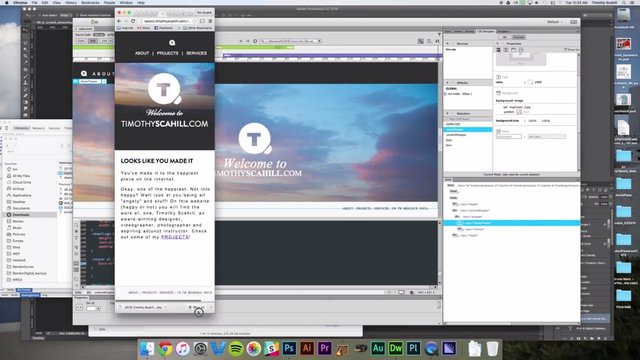Click SERVICES nav link in Chrome
Viewport: 640px width, 360px height.
196,53
